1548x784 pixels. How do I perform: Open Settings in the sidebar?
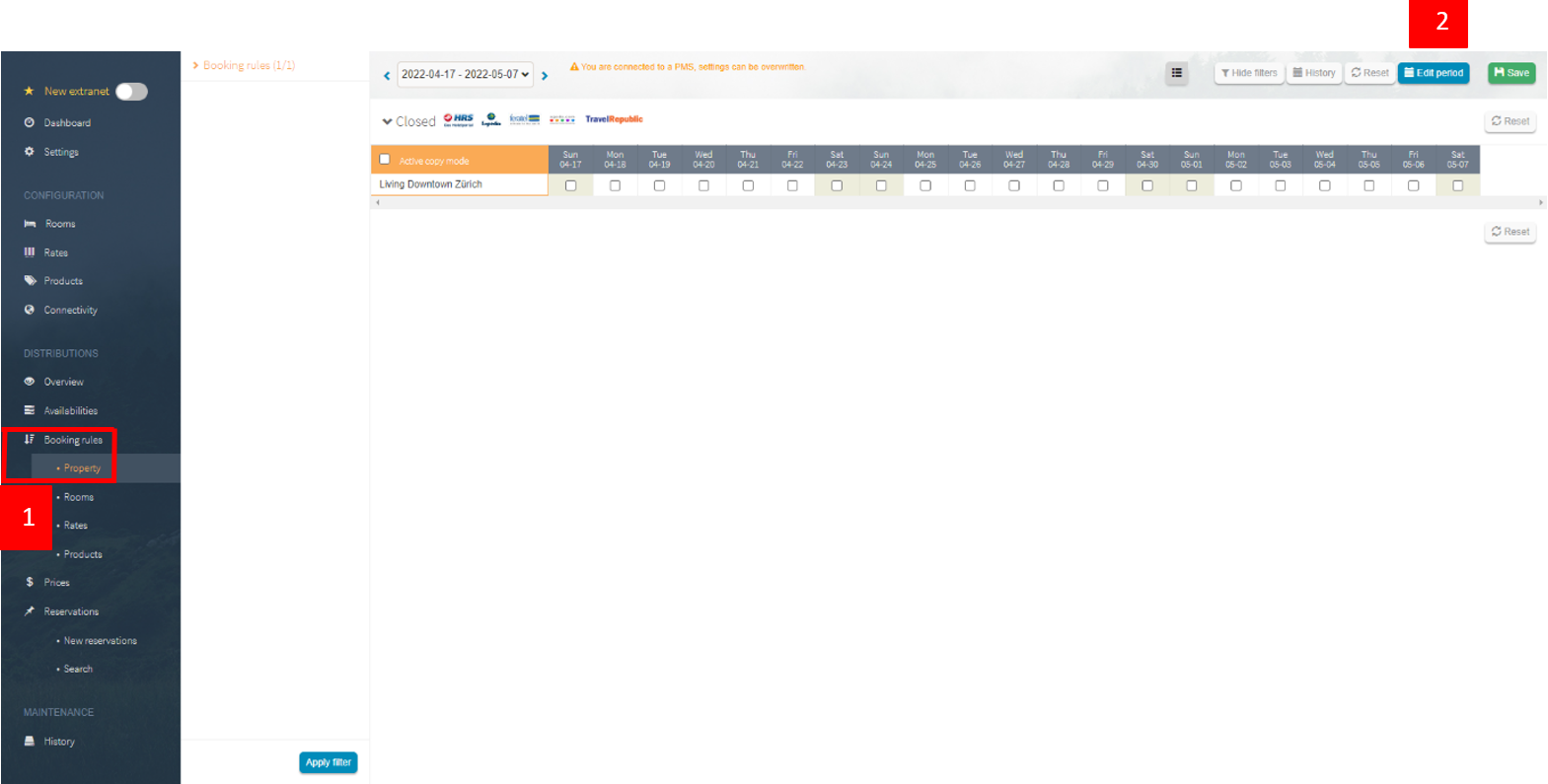[61, 152]
